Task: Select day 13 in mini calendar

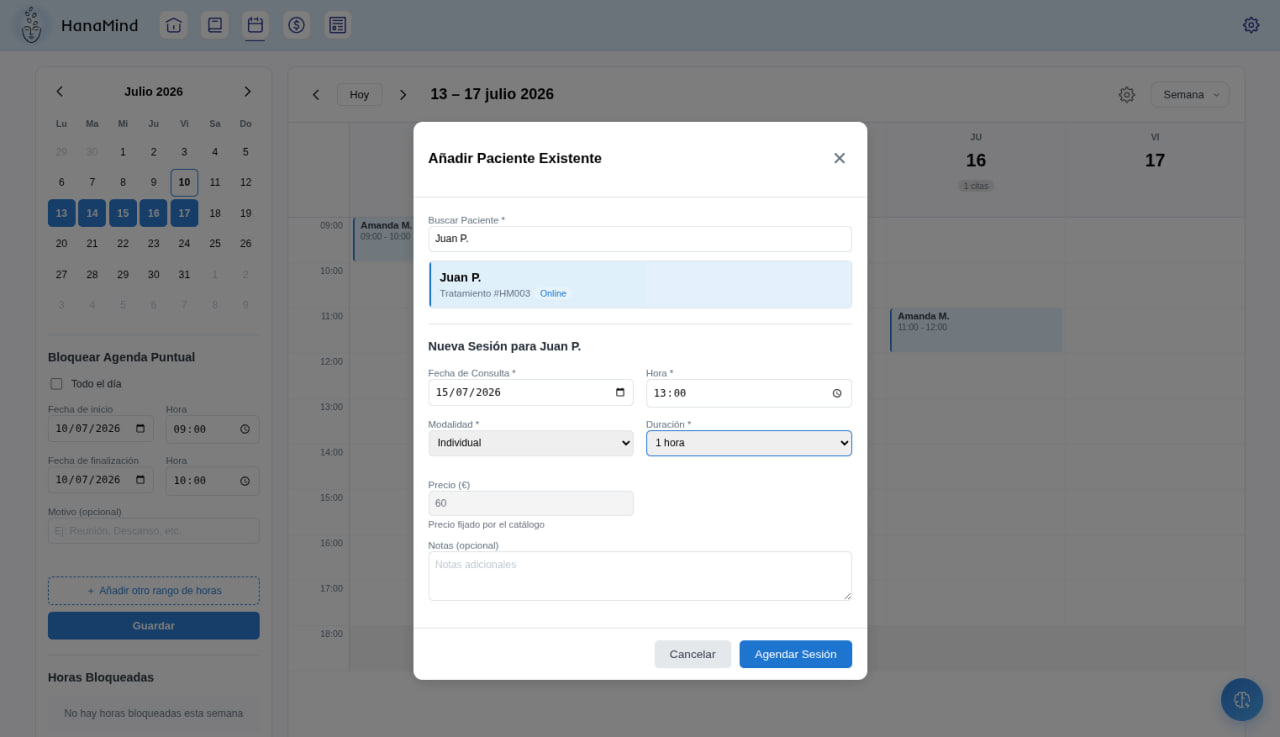Action: [62, 213]
